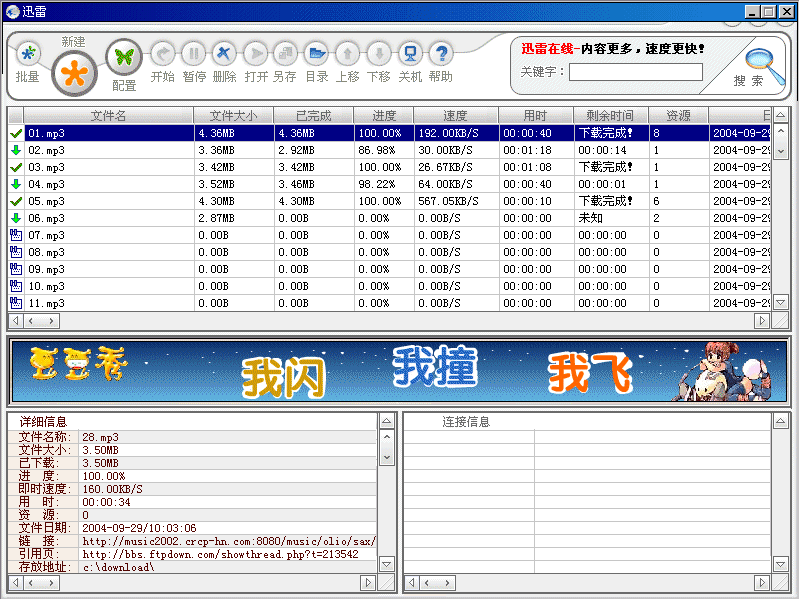
Task: Sort by the 文件大小 column header
Action: click(234, 115)
